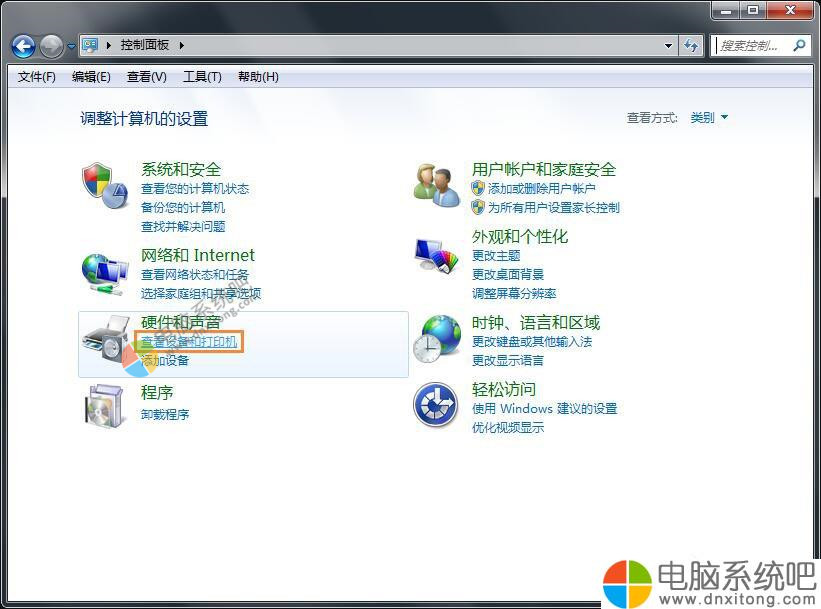
Task: Open the Programs disc box icon
Action: pyautogui.click(x=104, y=405)
